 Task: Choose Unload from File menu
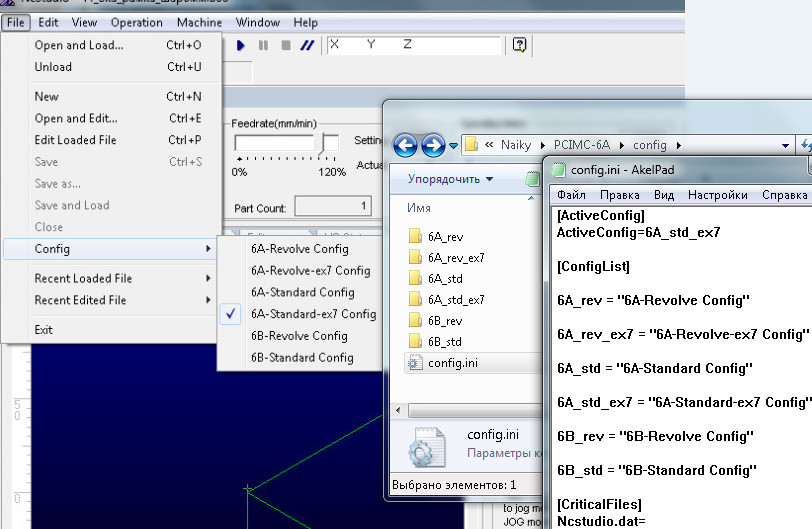pos(111,67)
